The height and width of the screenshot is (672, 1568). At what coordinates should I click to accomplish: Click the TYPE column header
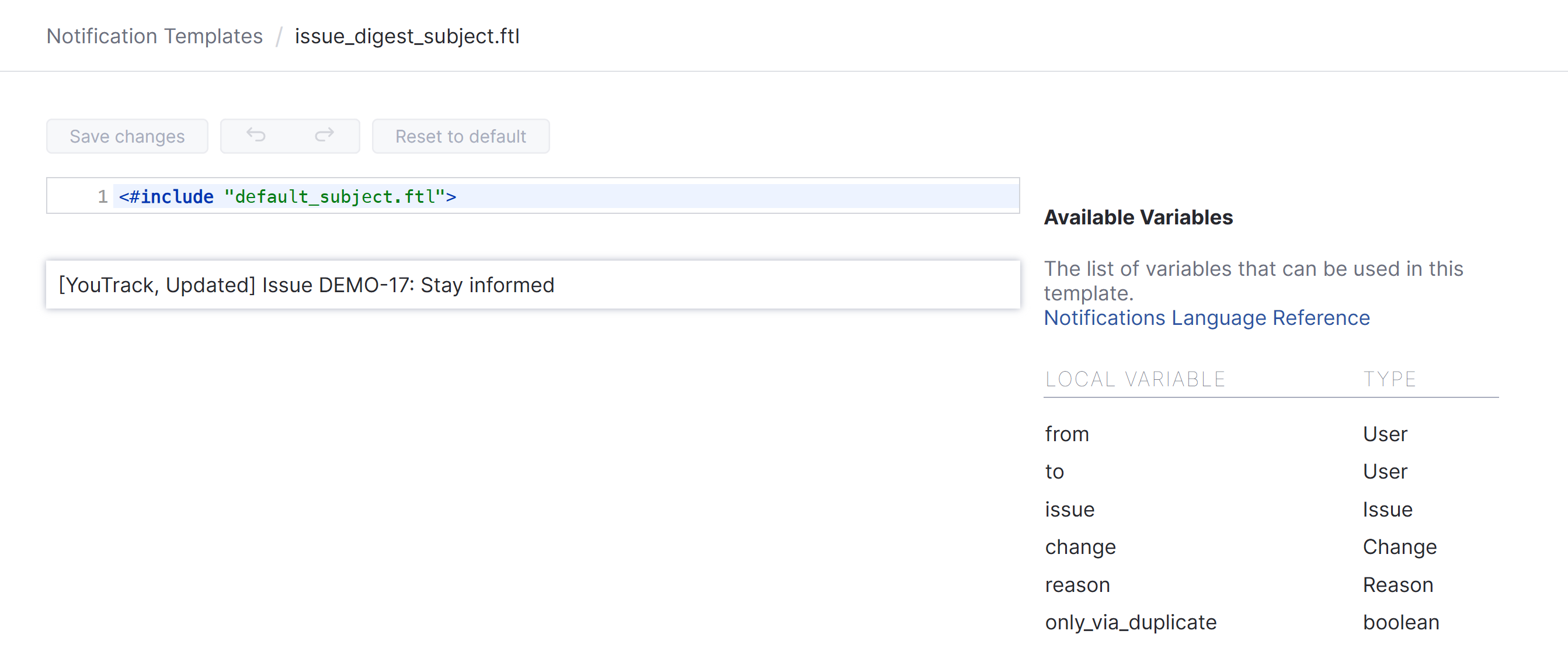point(1390,378)
